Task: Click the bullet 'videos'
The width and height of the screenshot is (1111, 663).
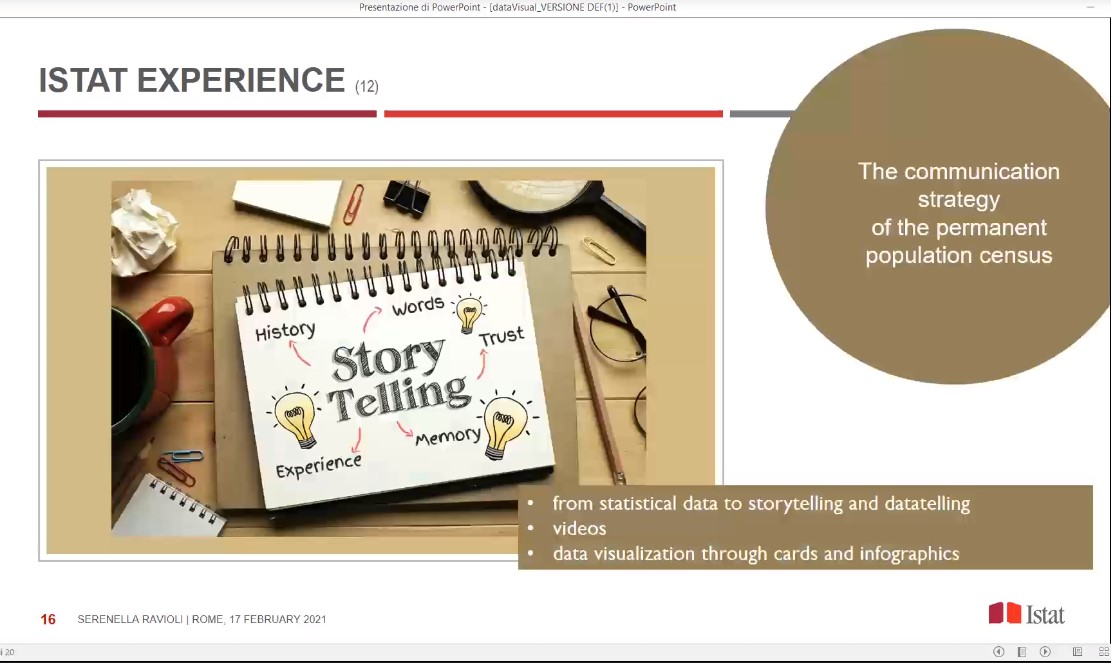Action: point(580,528)
